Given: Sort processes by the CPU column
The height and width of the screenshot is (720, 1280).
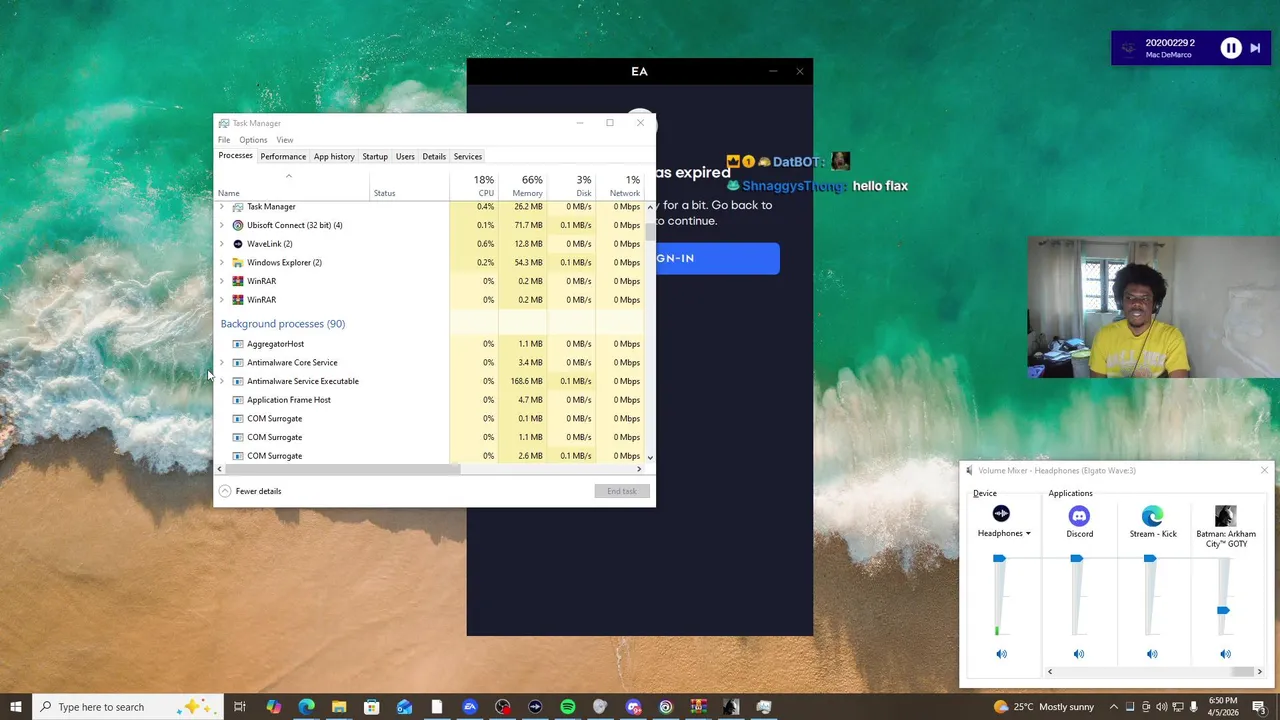Looking at the screenshot, I should coord(474,185).
